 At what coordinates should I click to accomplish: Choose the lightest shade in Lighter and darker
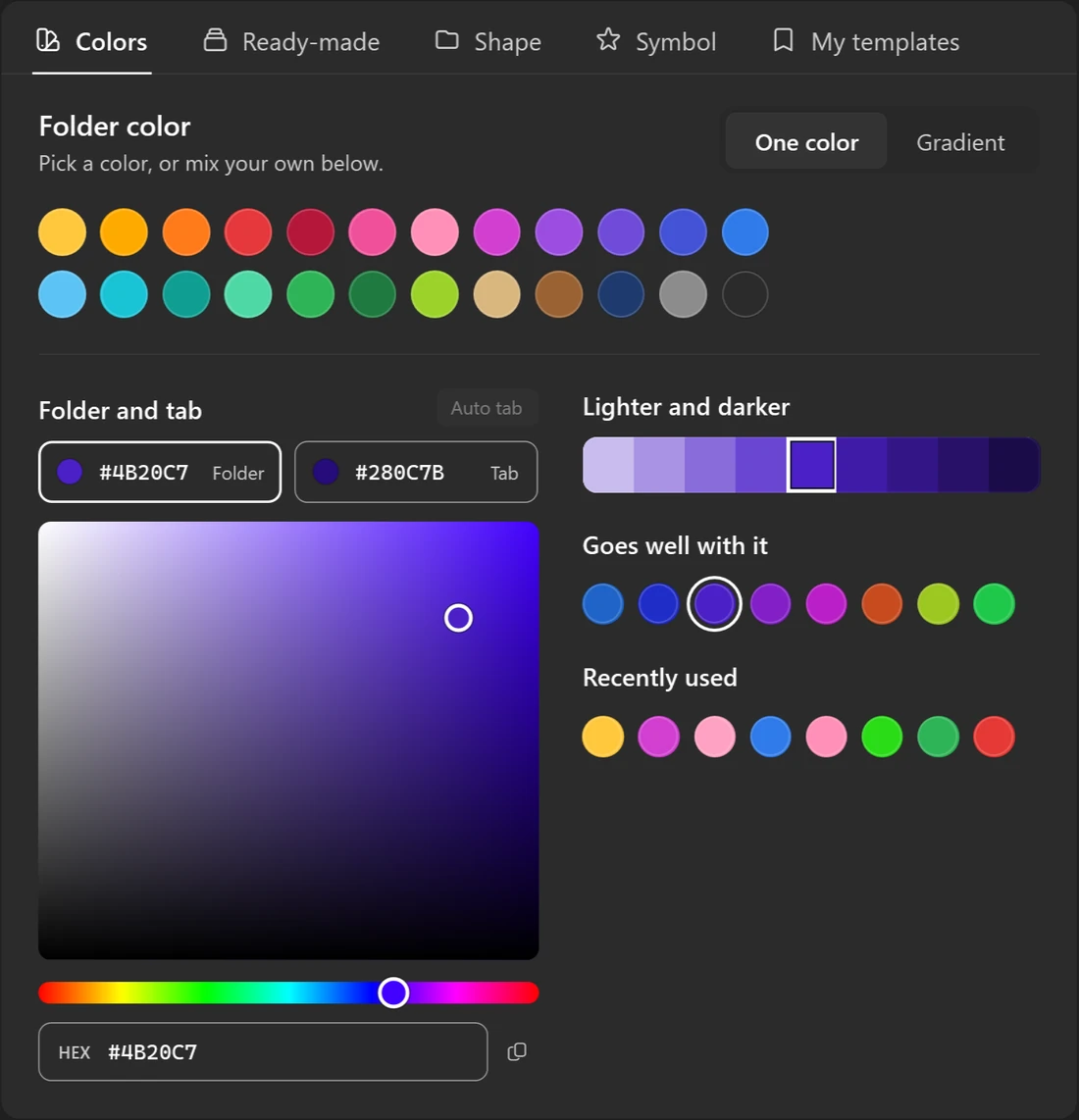[608, 465]
